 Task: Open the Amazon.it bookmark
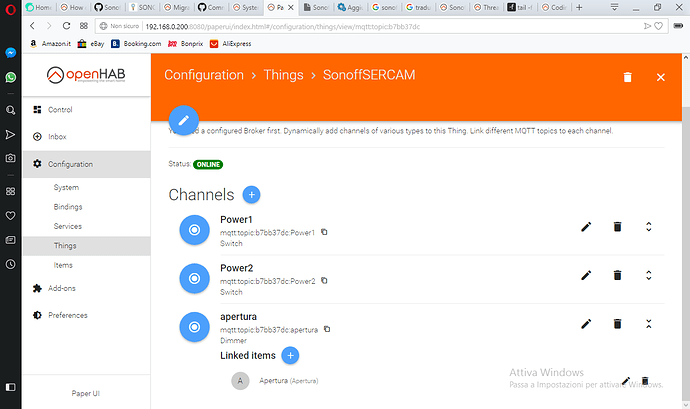pos(51,44)
